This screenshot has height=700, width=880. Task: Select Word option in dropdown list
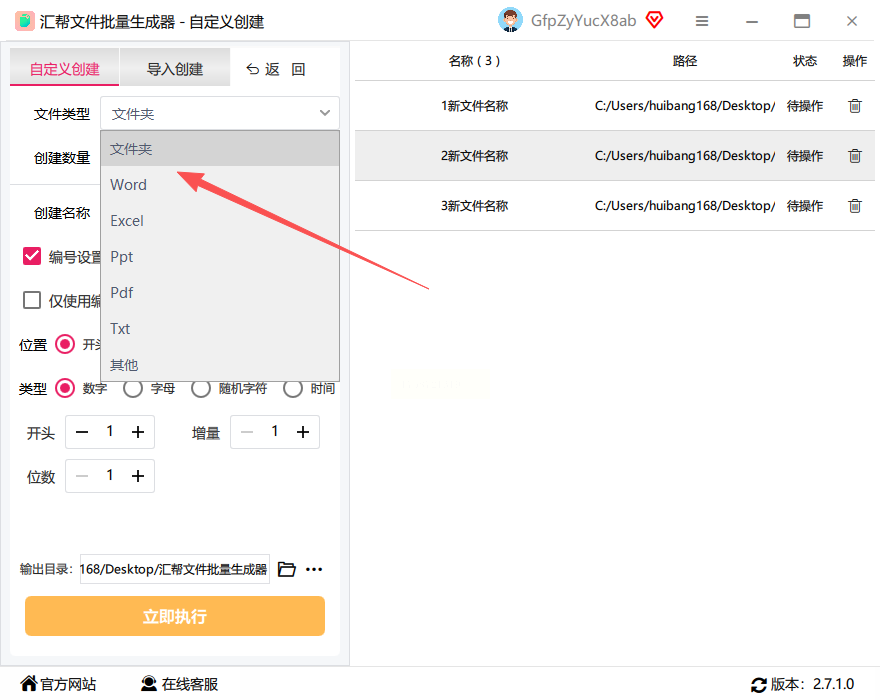pos(219,185)
